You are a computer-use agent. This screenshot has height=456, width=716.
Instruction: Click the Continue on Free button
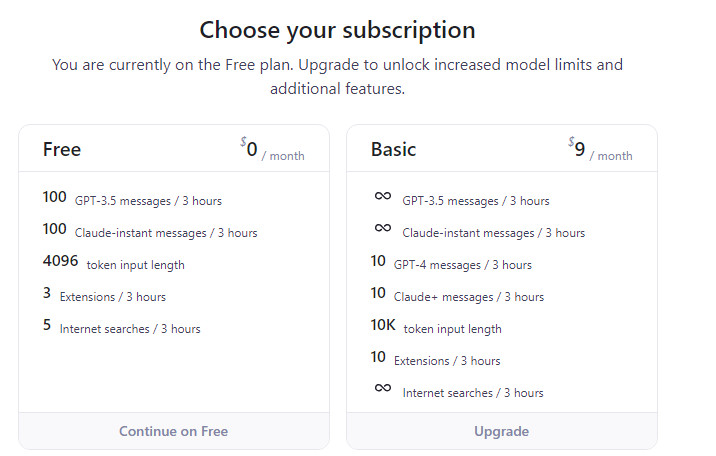174,431
